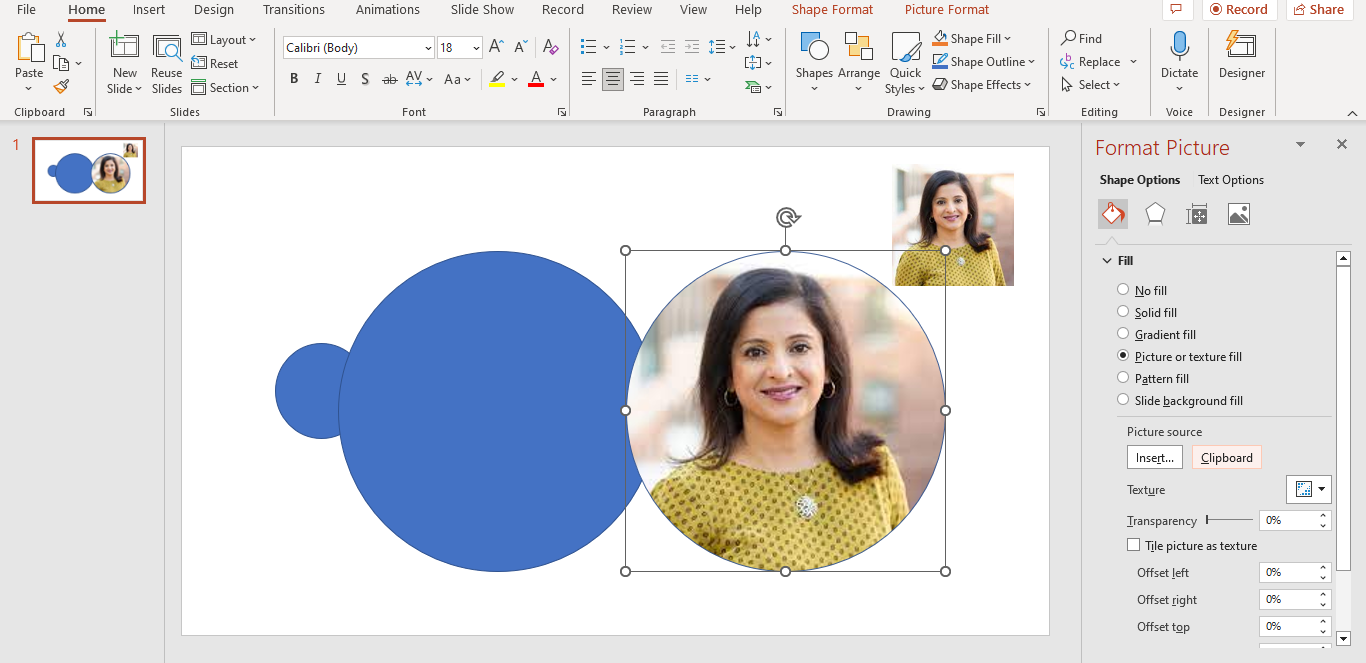The image size is (1366, 663).
Task: Collapse the Fill section
Action: (x=1107, y=261)
